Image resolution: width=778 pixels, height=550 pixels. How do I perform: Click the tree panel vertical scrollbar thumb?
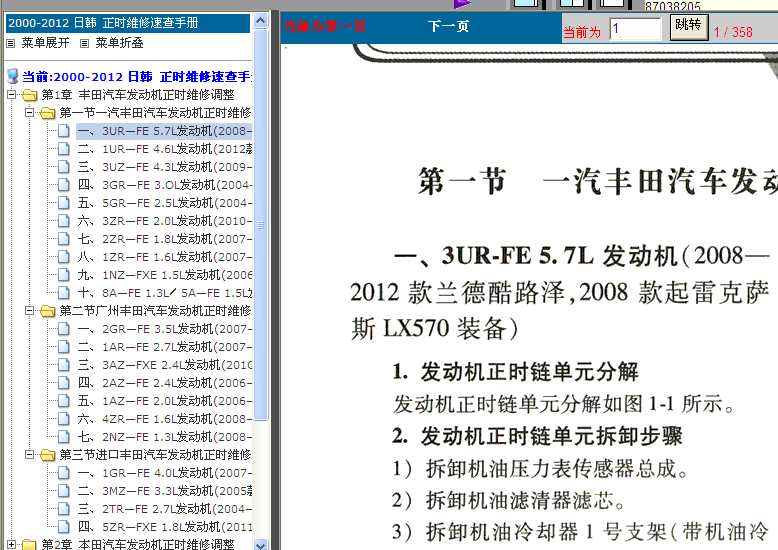[260, 225]
